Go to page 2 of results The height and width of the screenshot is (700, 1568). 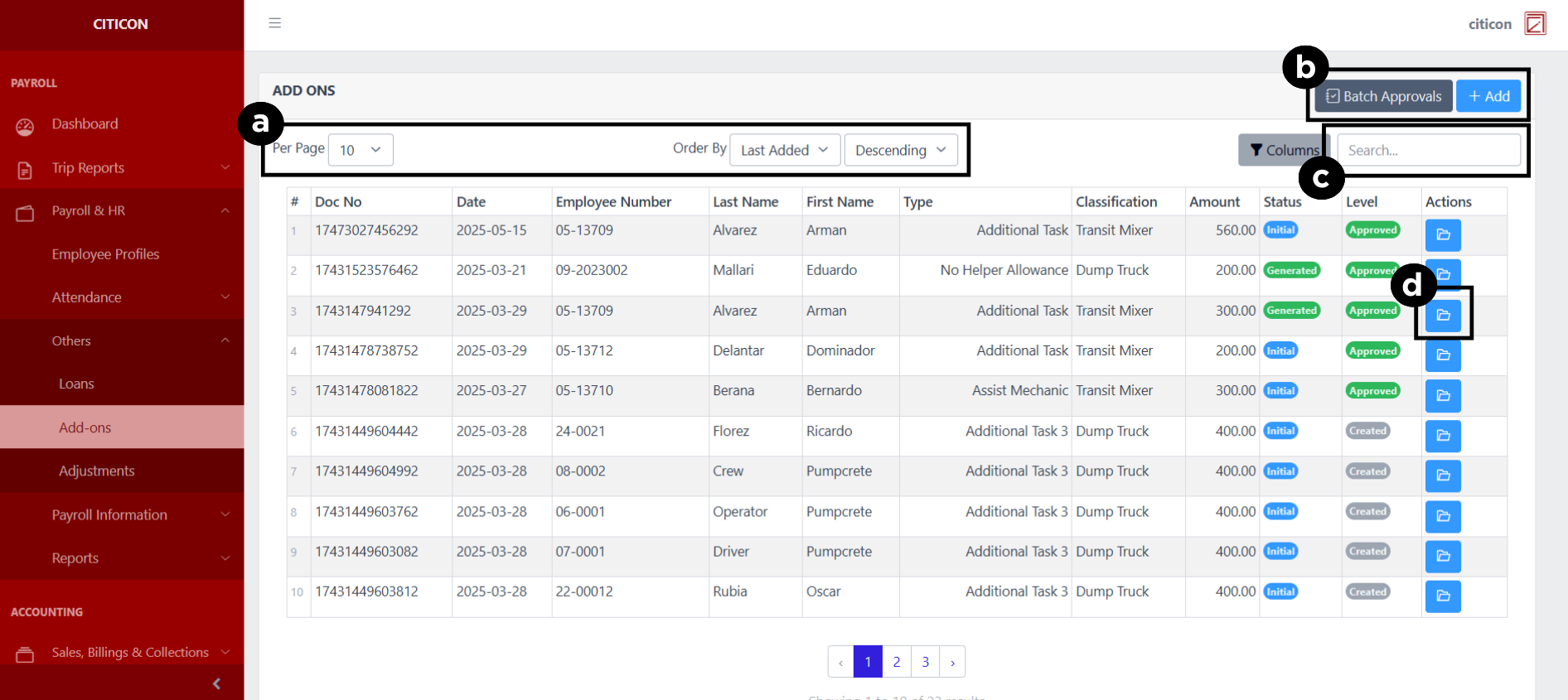point(896,662)
